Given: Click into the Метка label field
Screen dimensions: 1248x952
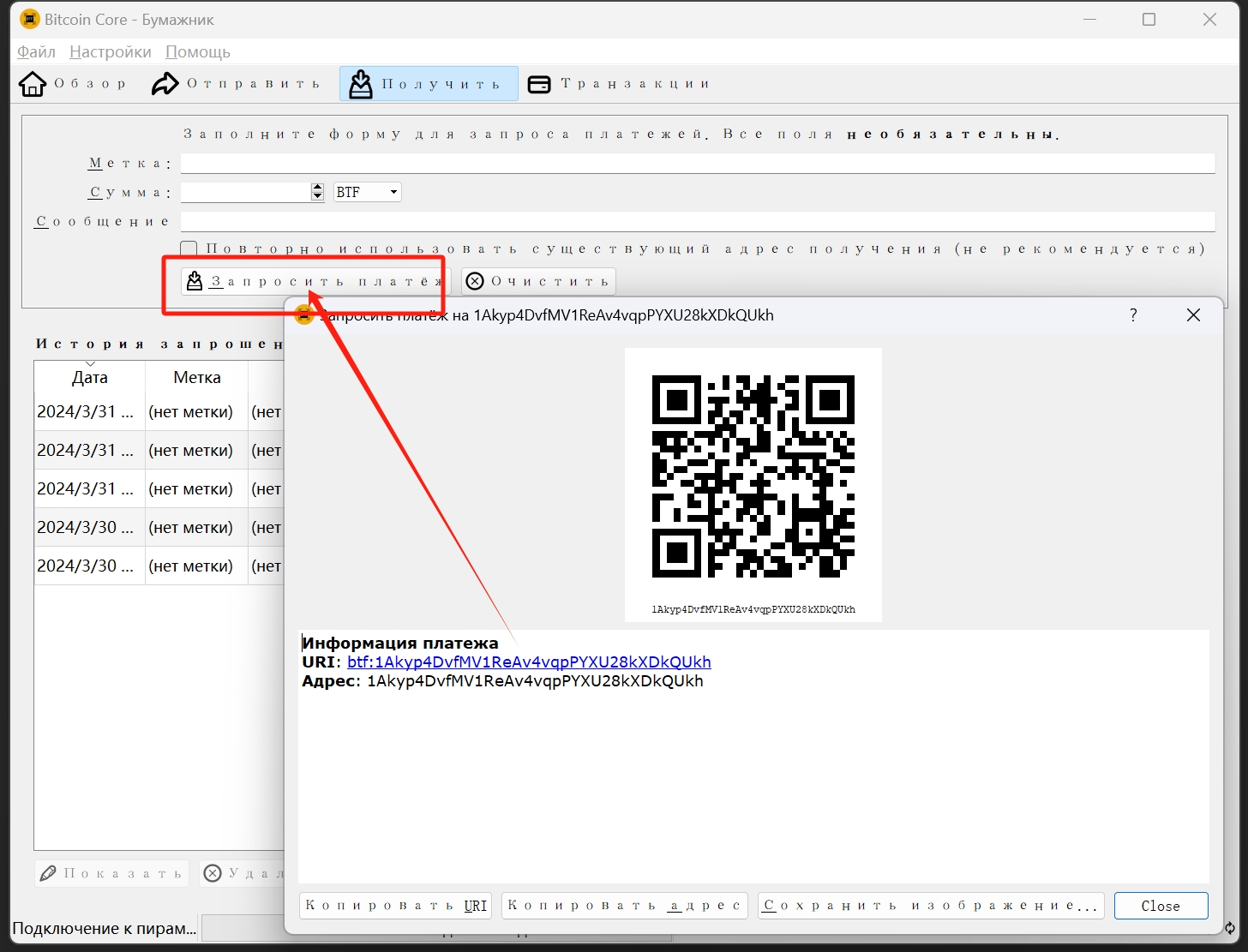Looking at the screenshot, I should (x=698, y=163).
